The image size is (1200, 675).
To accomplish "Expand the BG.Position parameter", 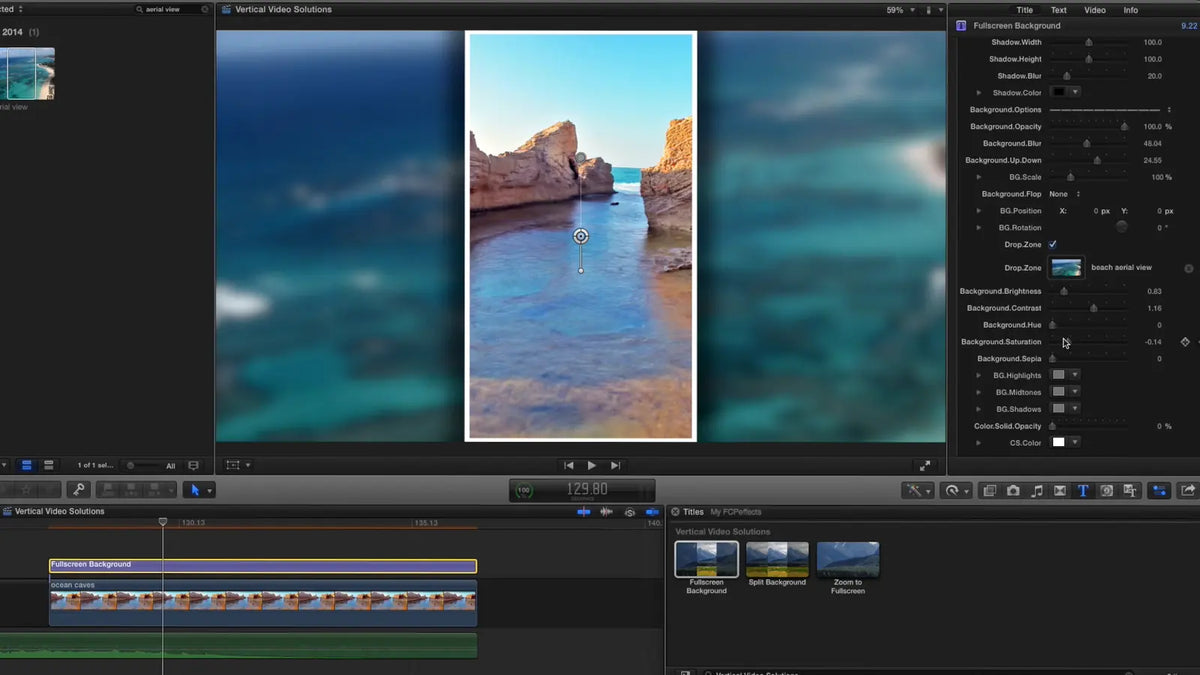I will point(979,211).
